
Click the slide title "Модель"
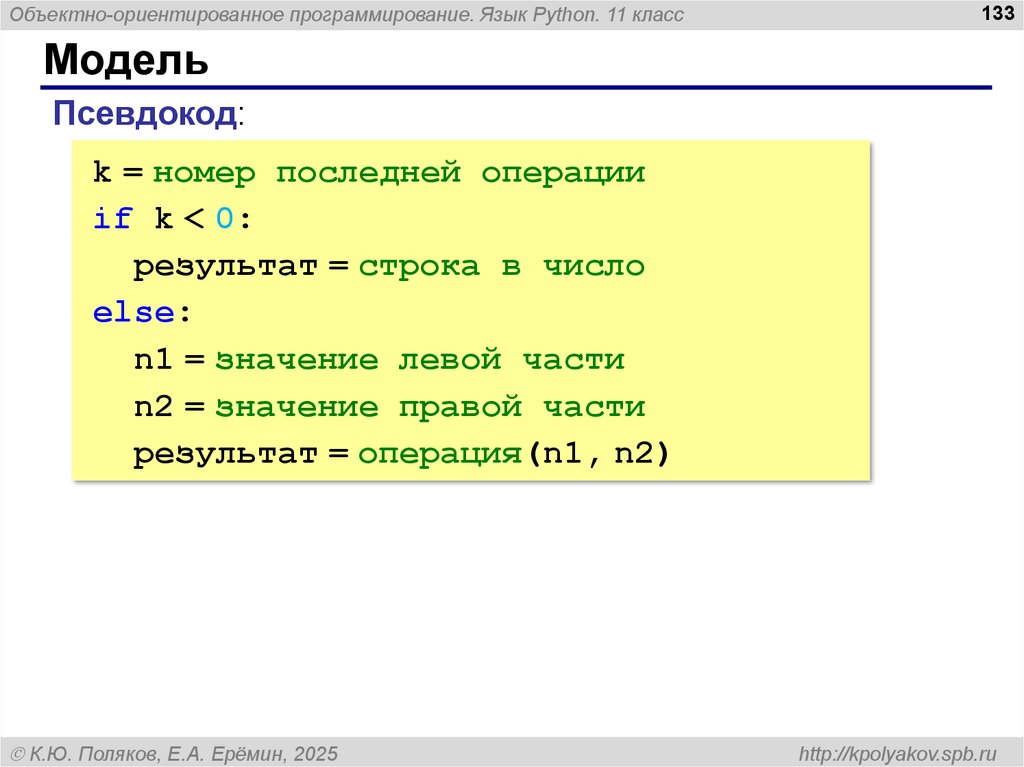[126, 61]
